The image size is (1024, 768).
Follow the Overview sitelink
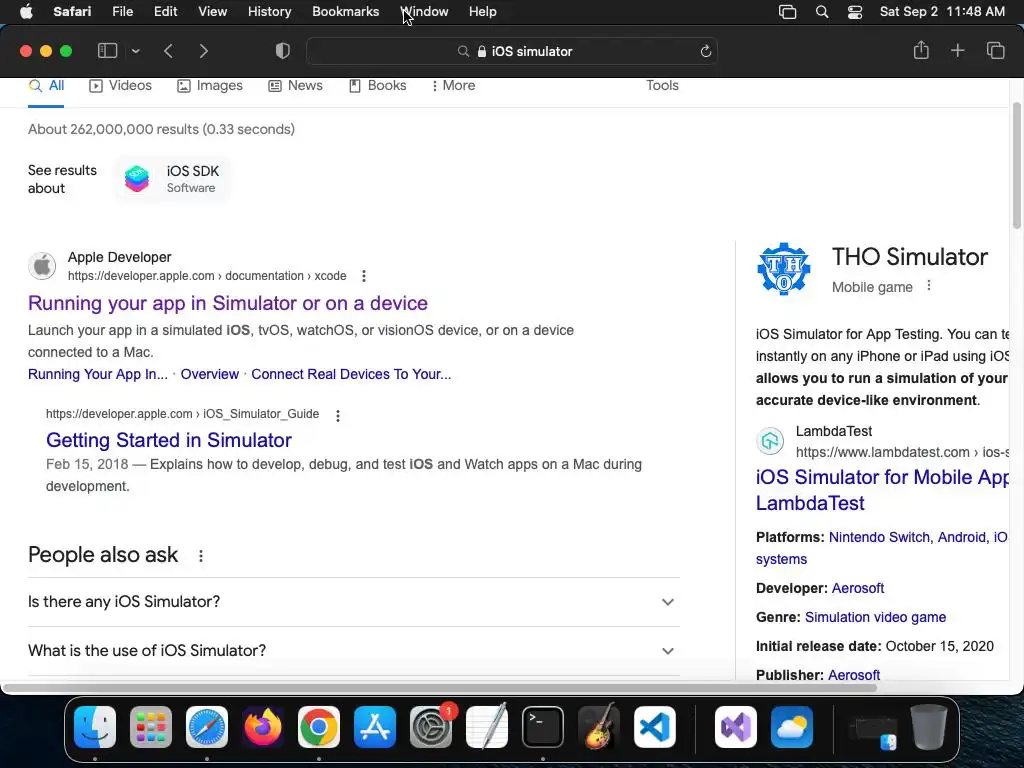click(x=210, y=374)
